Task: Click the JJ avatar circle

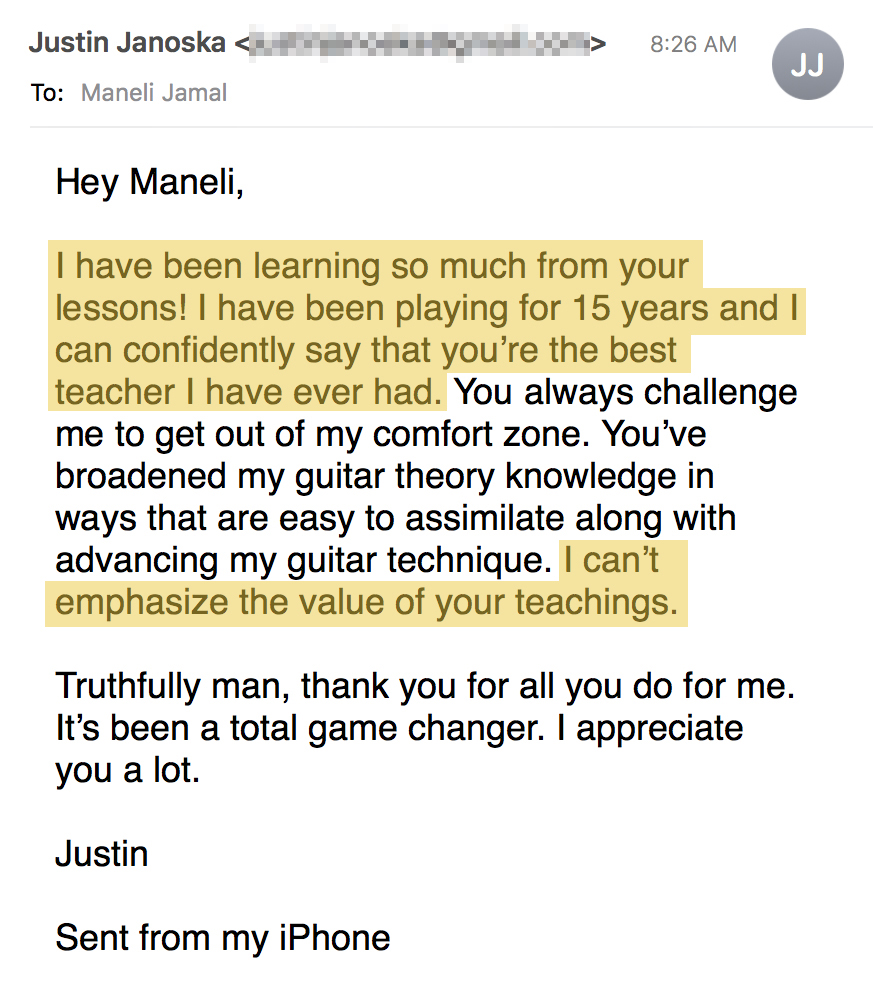Action: pos(807,63)
